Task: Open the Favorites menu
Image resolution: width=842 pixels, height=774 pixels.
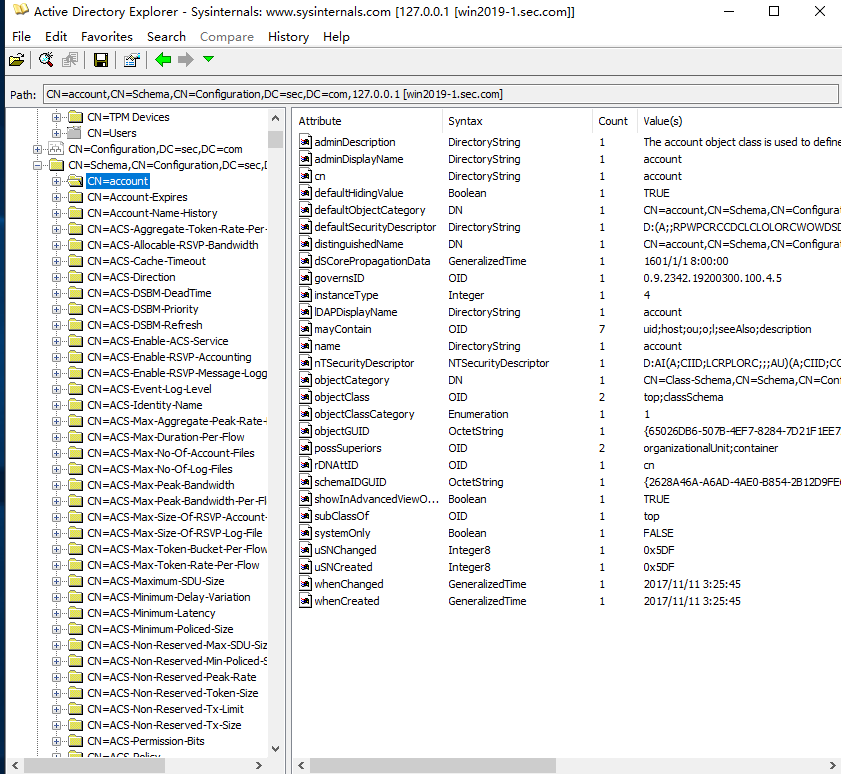Action: pos(106,36)
